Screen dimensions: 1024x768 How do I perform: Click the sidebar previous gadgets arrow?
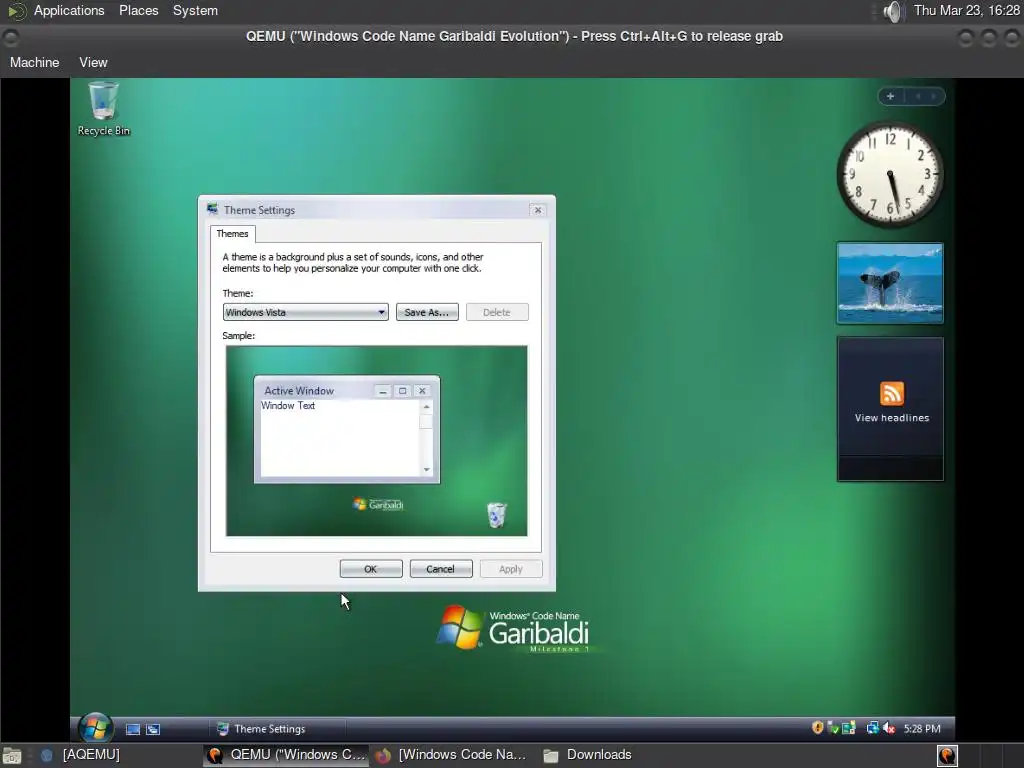[918, 96]
